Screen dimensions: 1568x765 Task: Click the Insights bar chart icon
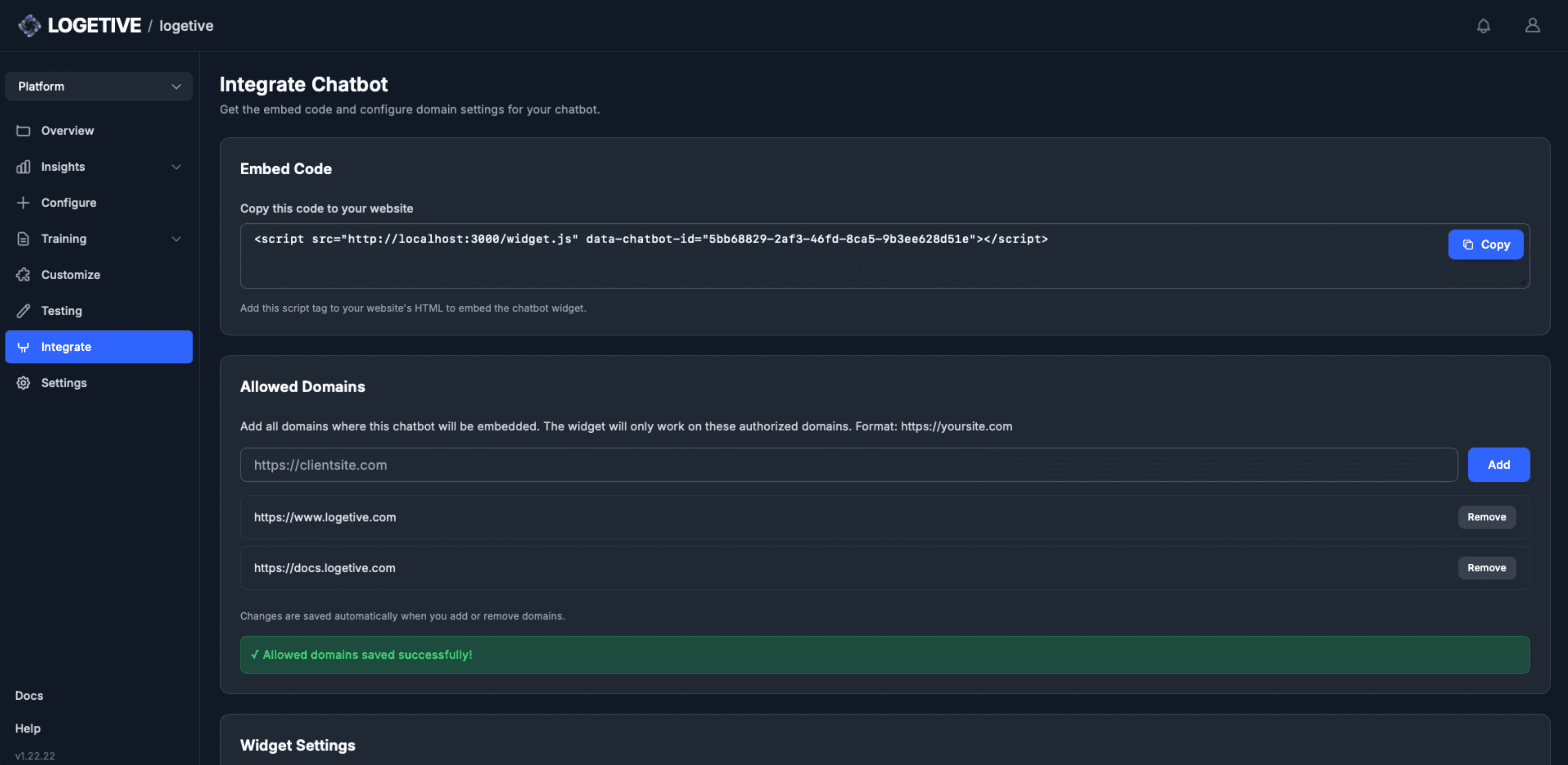tap(23, 167)
